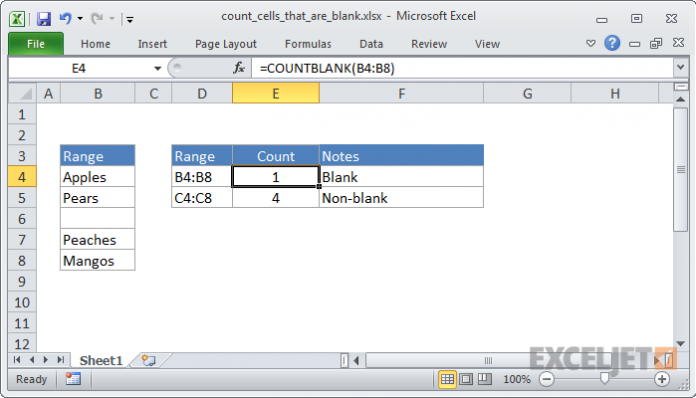Click the empty cell B6
The height and width of the screenshot is (398, 696).
click(x=98, y=219)
